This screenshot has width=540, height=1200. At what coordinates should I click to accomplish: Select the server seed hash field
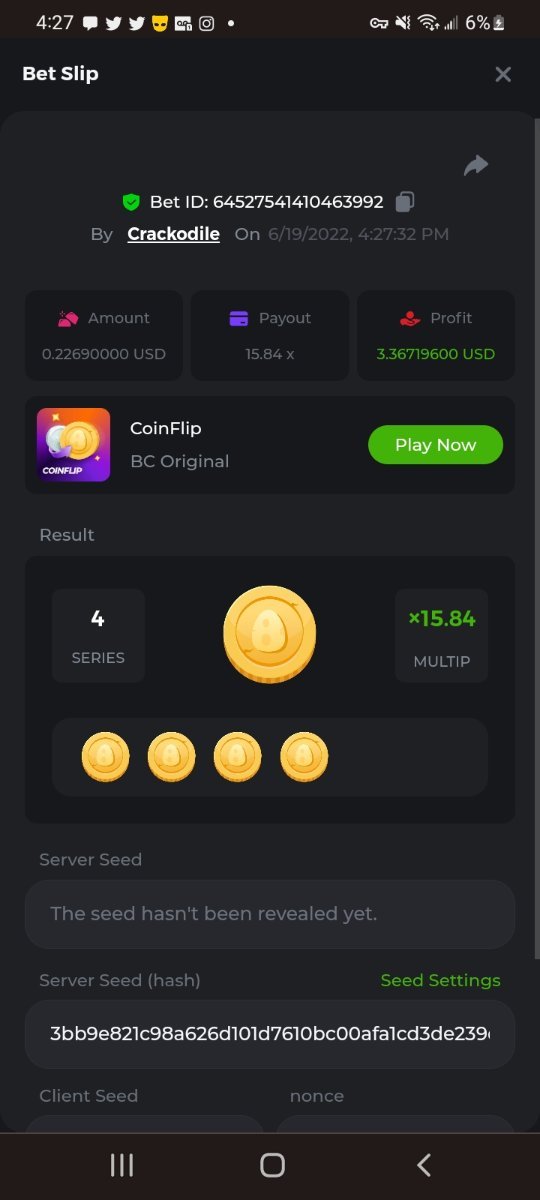[270, 1034]
